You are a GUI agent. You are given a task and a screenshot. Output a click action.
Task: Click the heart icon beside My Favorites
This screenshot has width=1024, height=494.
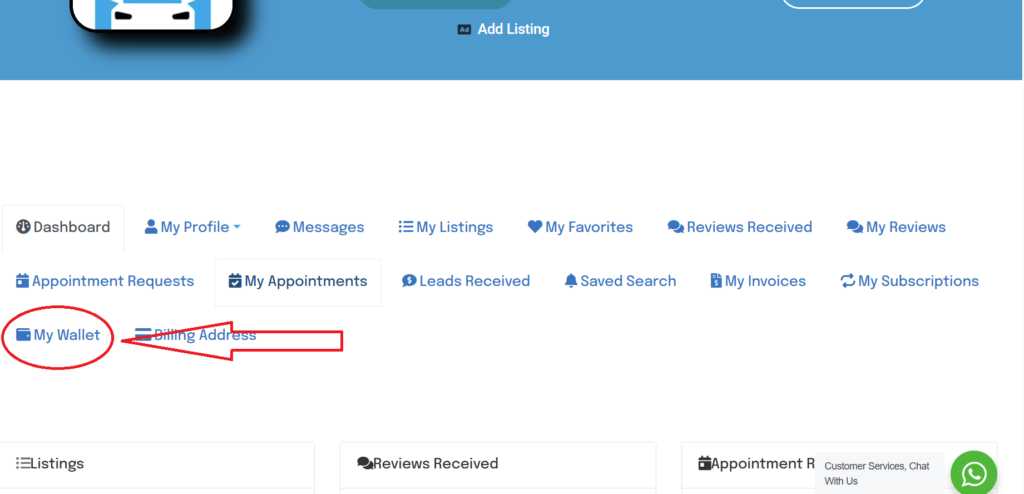click(535, 227)
